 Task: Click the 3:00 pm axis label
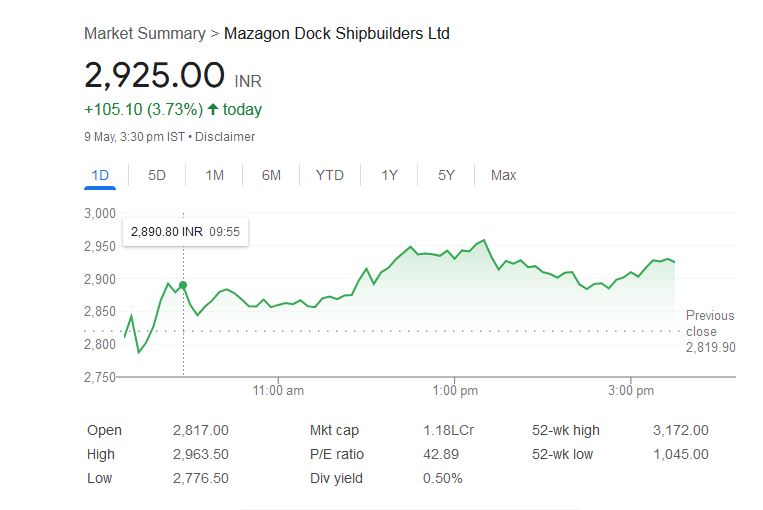(631, 391)
